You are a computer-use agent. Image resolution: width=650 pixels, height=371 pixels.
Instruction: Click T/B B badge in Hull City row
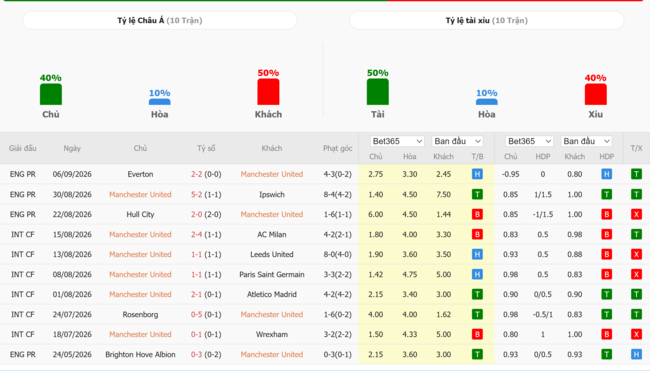[477, 214]
